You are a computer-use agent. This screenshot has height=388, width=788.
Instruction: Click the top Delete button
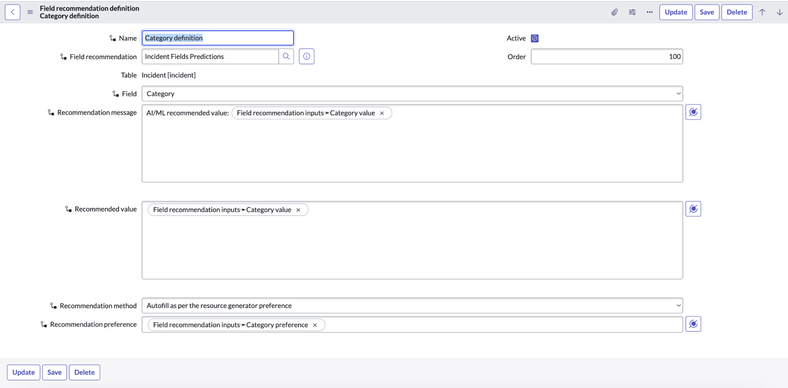point(737,12)
